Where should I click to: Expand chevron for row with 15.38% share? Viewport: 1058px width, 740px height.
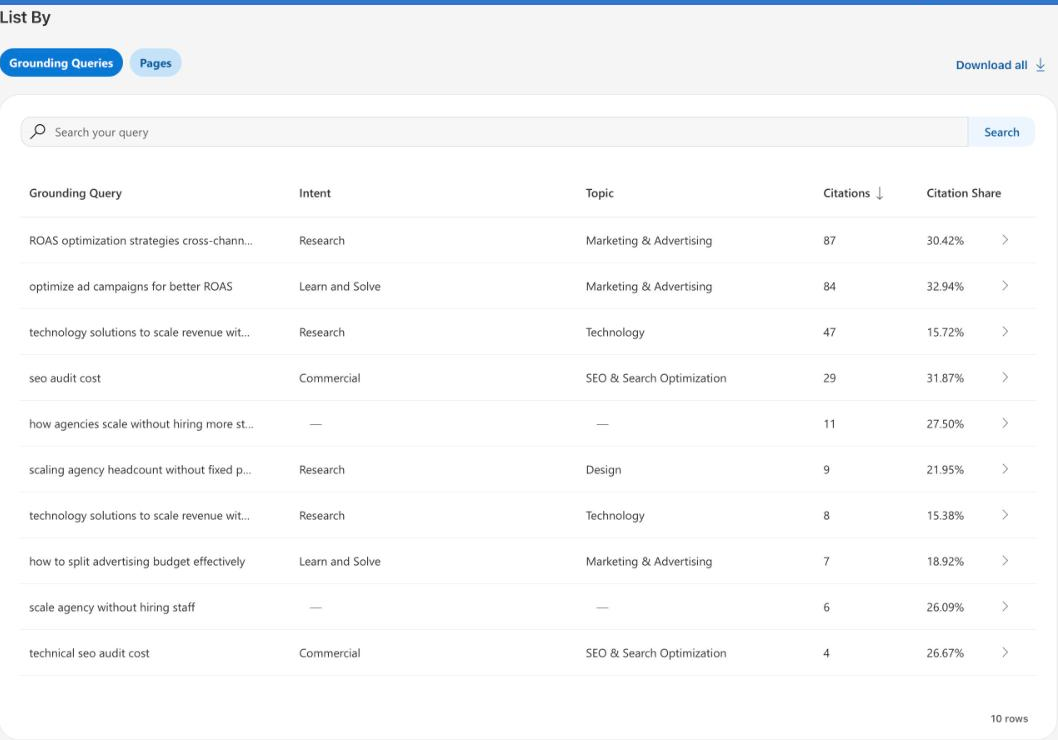coord(1005,515)
